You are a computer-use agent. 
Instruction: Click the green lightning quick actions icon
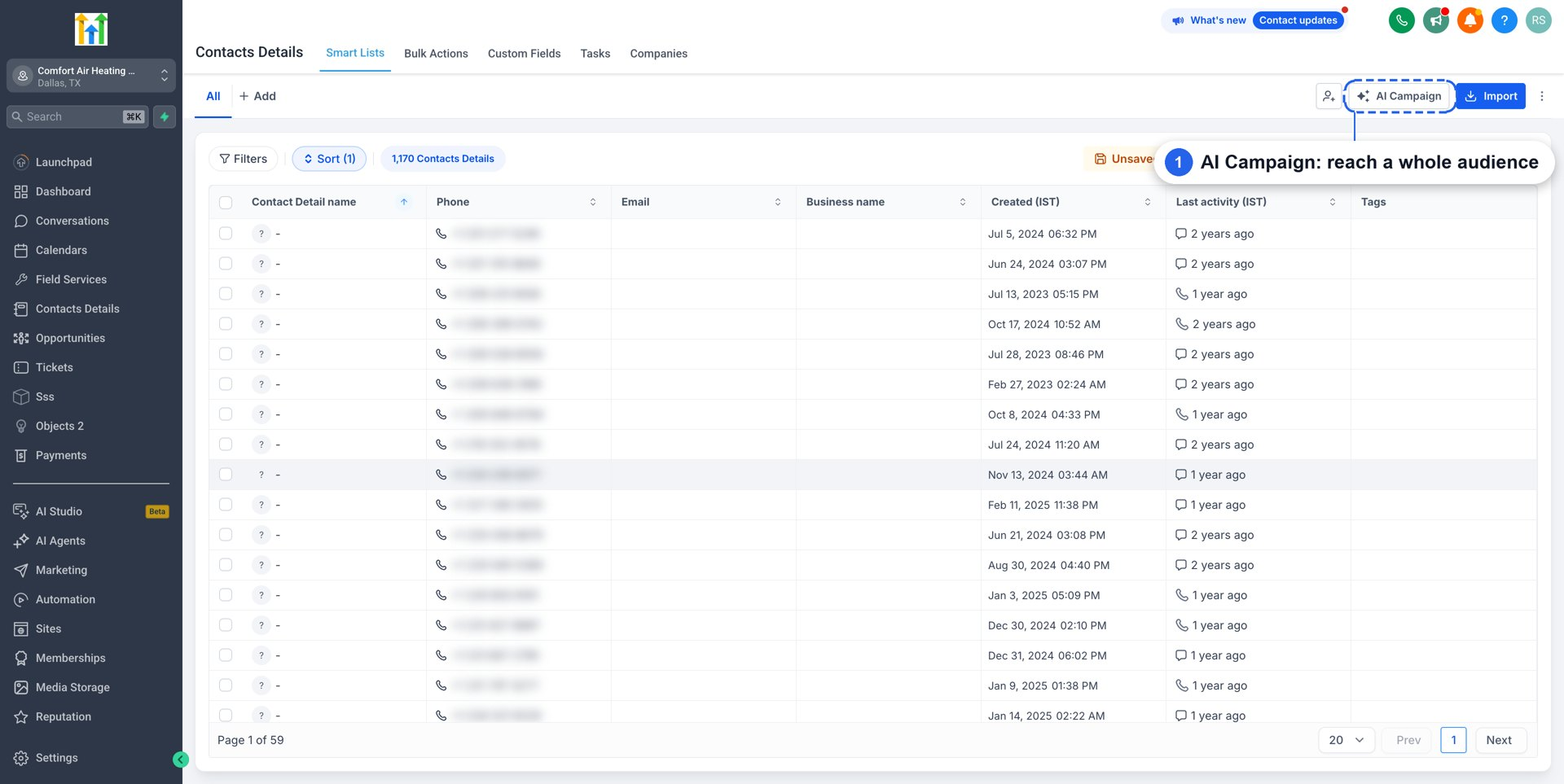[165, 116]
